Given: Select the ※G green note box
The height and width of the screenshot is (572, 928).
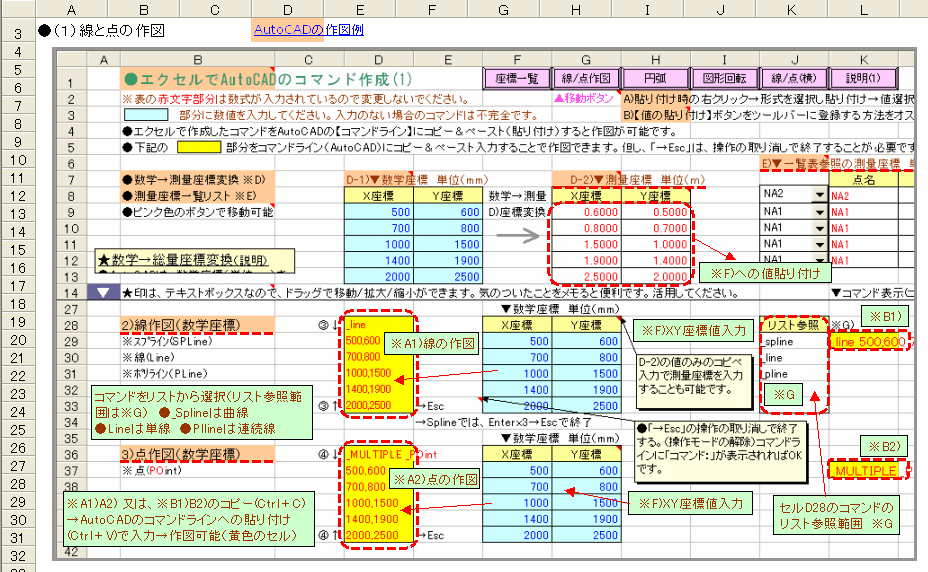Looking at the screenshot, I should (x=784, y=394).
